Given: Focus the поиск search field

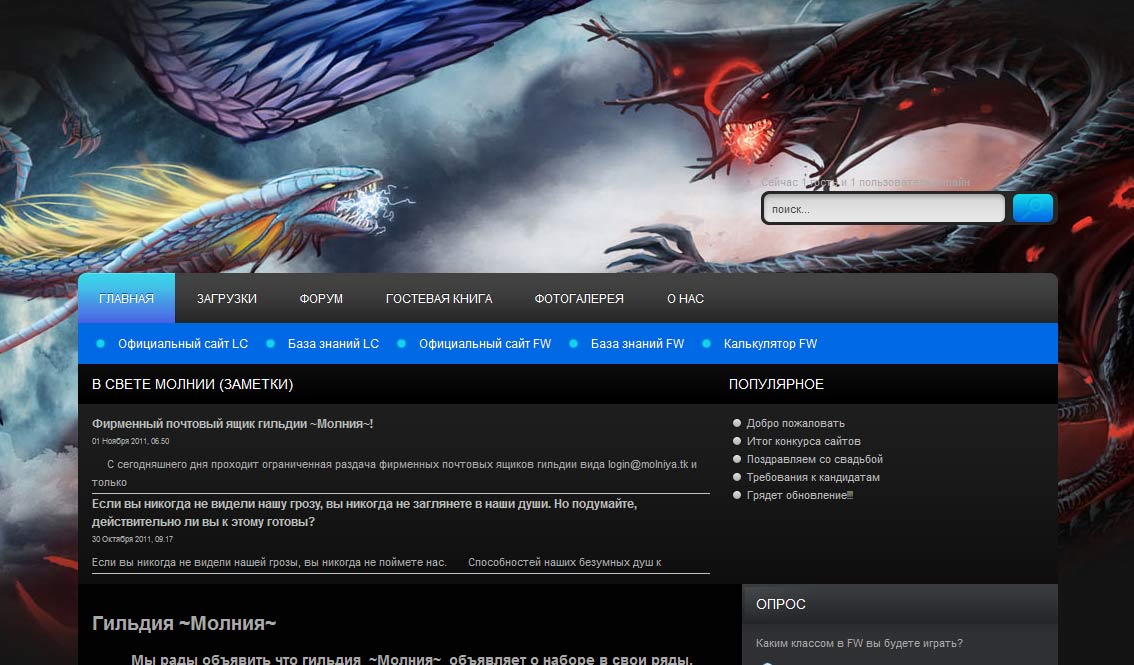Looking at the screenshot, I should click(x=884, y=209).
